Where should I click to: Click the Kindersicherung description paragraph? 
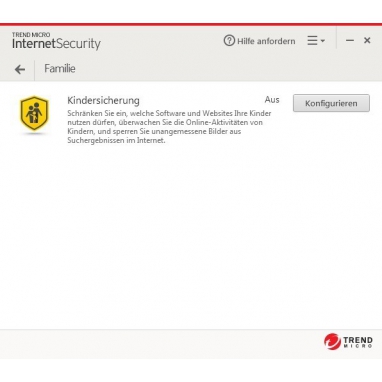pyautogui.click(x=169, y=127)
